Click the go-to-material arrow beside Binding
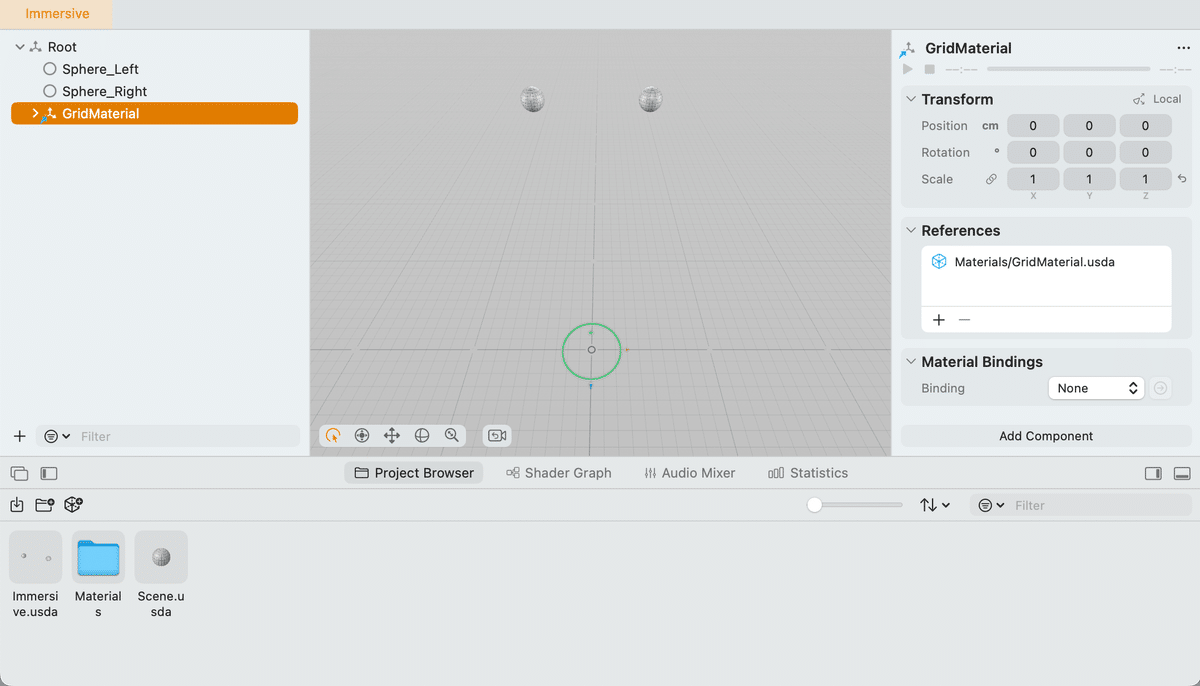 [1161, 388]
